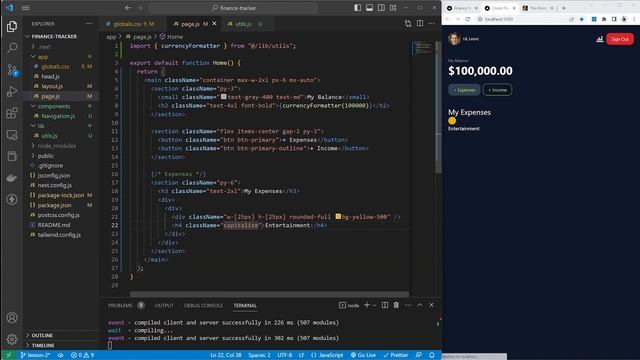The image size is (640, 360).
Task: Open editor More Actions ellipsis
Action: [x=432, y=24]
